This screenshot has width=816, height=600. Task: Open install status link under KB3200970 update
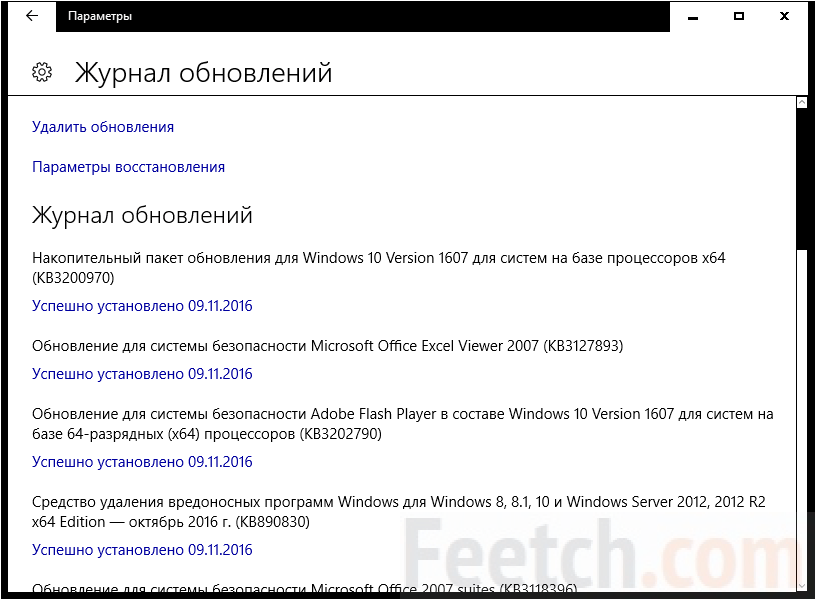click(x=142, y=306)
